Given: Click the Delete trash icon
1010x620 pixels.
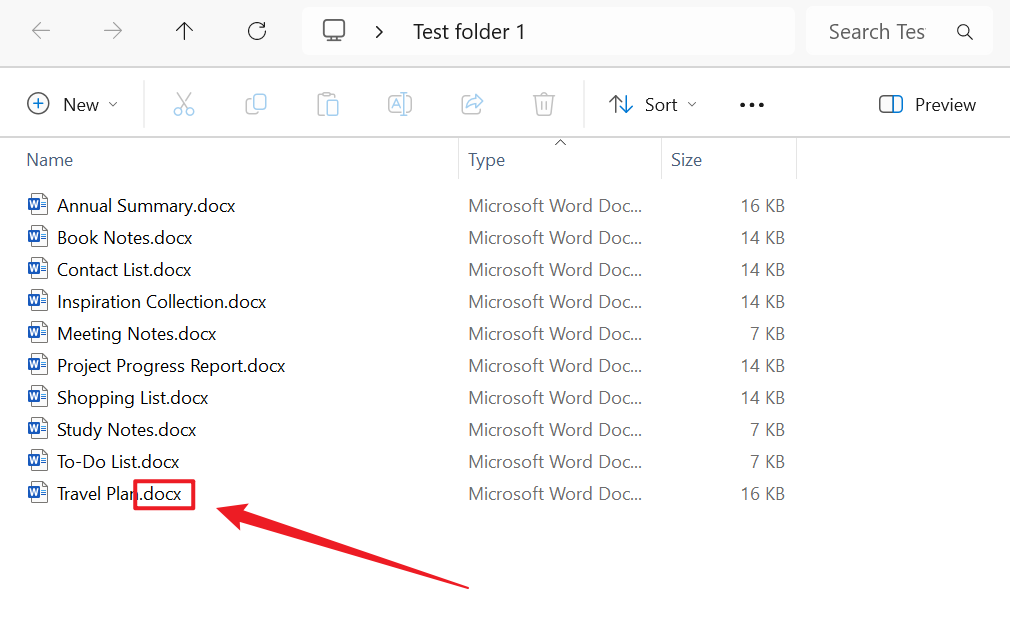Looking at the screenshot, I should point(544,104).
